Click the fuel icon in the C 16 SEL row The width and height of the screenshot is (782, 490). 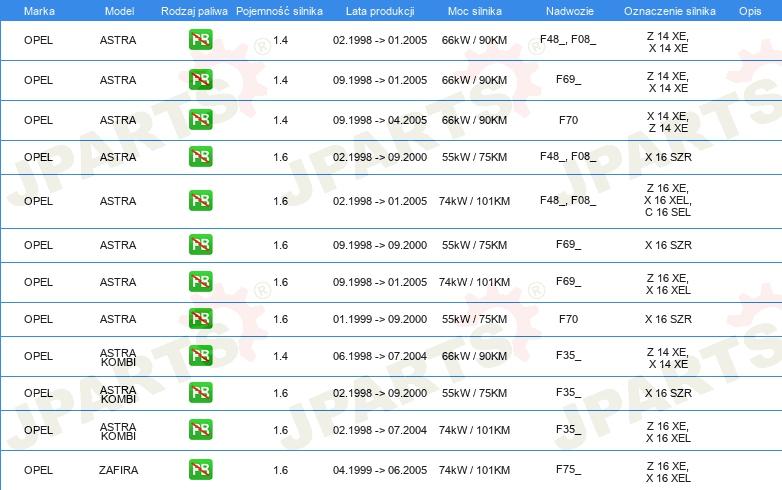(200, 200)
